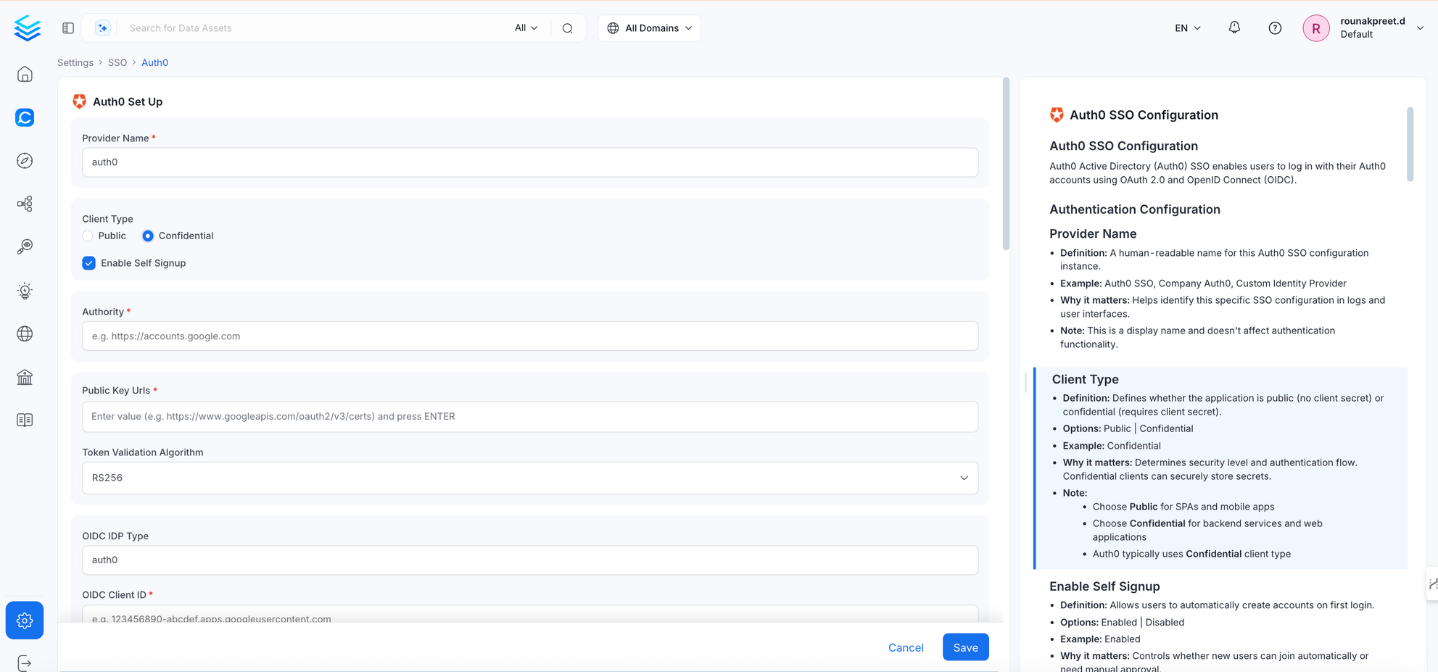Click inside the Authority input field
This screenshot has width=1438, height=672.
click(x=530, y=336)
